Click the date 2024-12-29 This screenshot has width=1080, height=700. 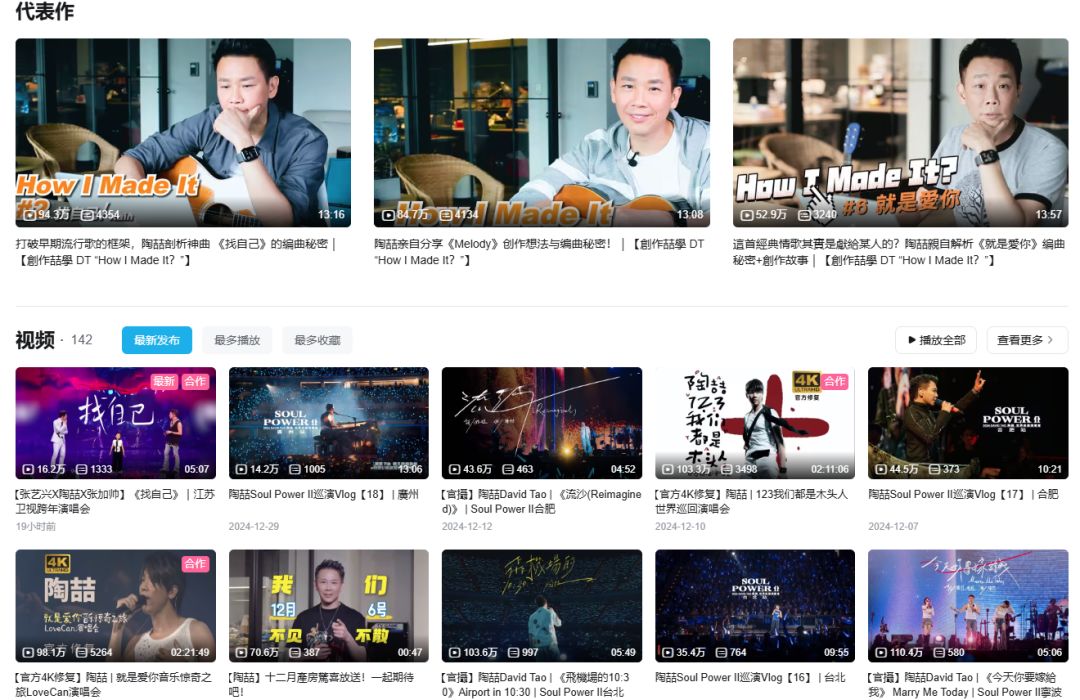[x=253, y=526]
